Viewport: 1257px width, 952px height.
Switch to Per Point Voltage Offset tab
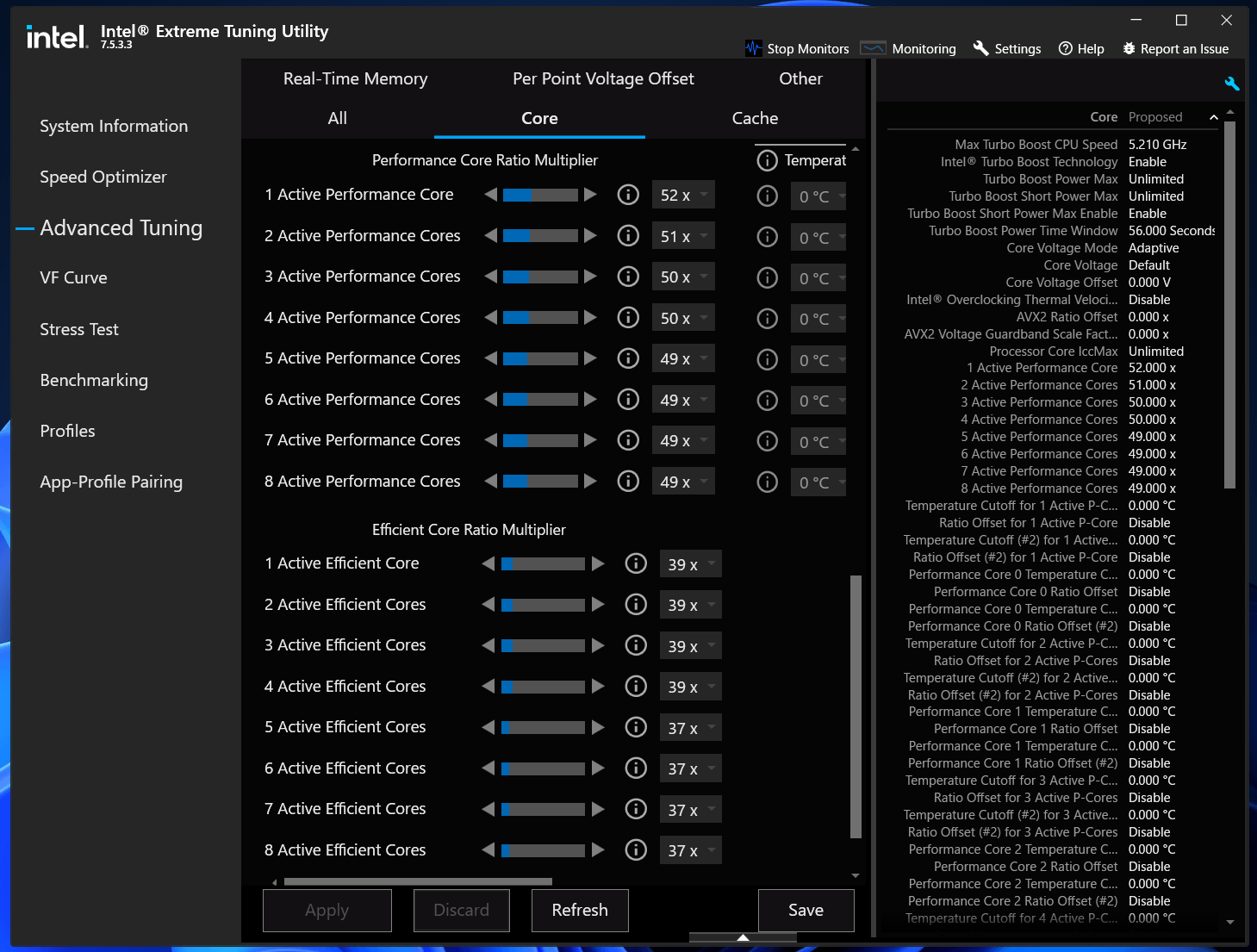coord(603,78)
